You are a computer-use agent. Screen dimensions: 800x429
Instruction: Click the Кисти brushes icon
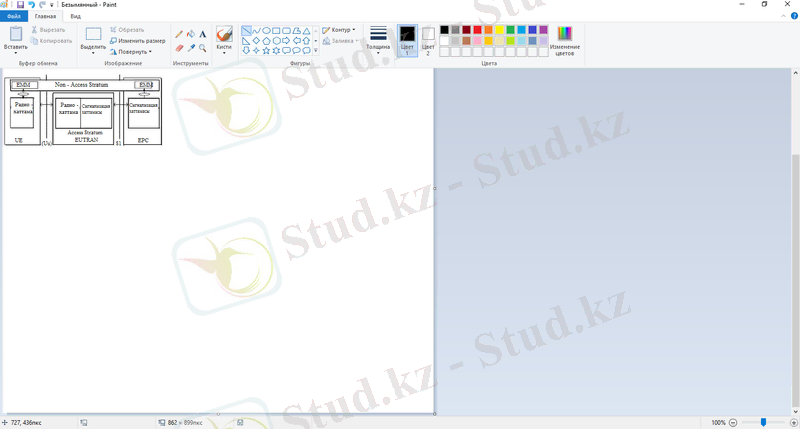(x=224, y=34)
